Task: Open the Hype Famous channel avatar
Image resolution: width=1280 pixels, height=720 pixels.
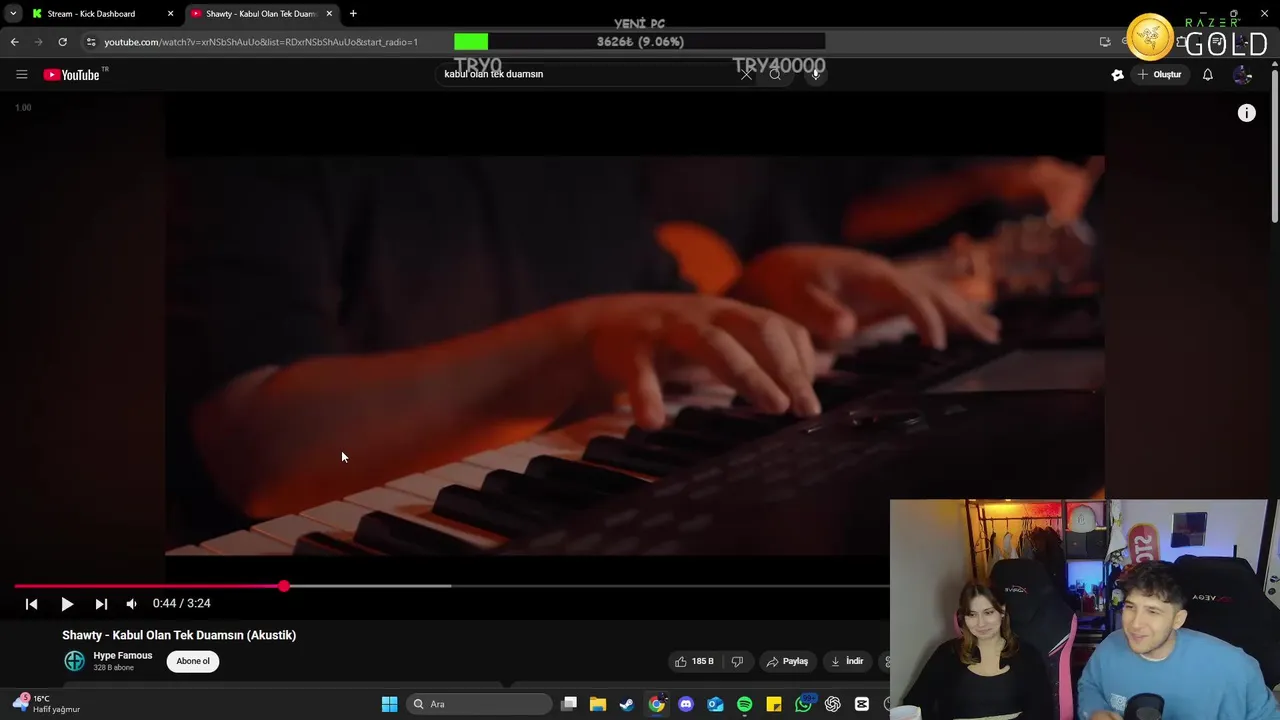Action: 74,661
